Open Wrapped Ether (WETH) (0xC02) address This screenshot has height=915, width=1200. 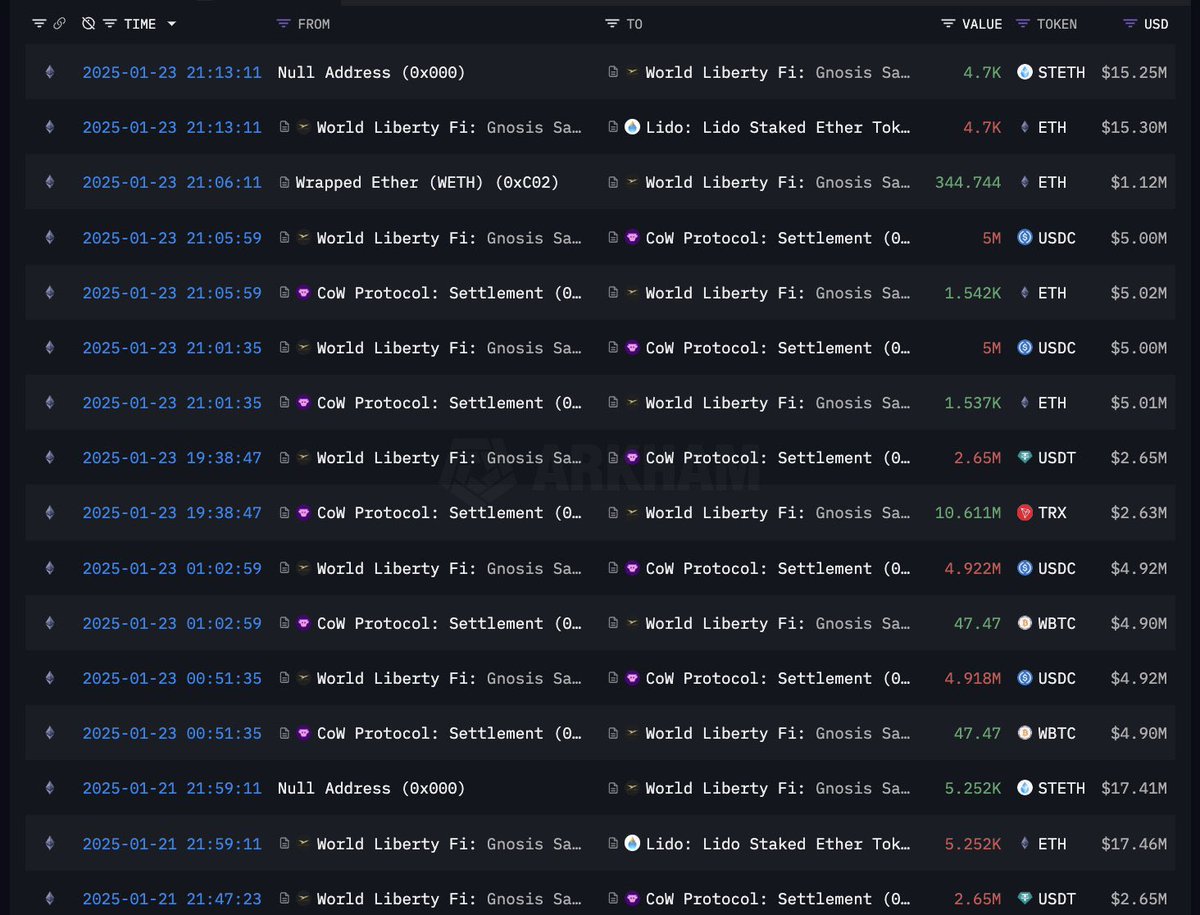pyautogui.click(x=427, y=182)
